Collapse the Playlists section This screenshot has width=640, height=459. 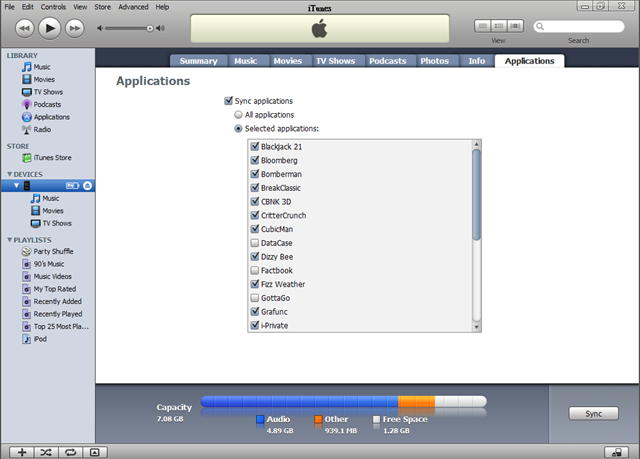[x=9, y=240]
